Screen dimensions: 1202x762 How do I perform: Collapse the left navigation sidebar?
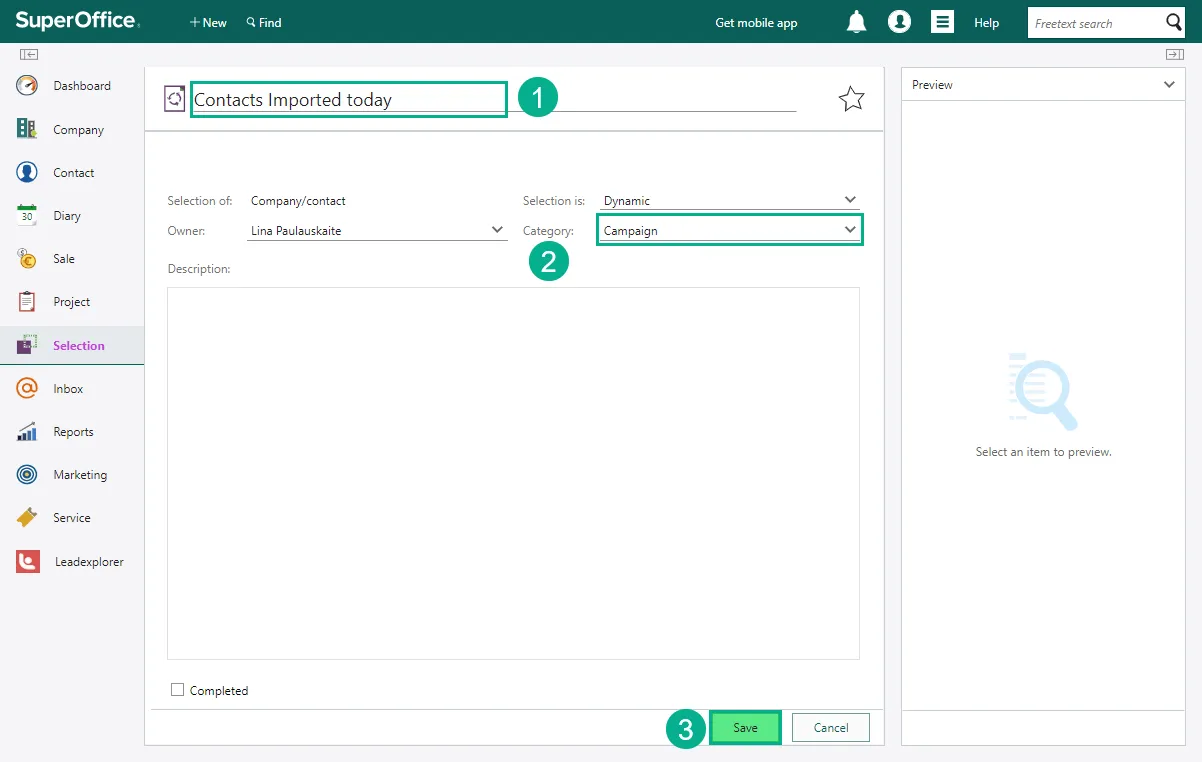[29, 54]
